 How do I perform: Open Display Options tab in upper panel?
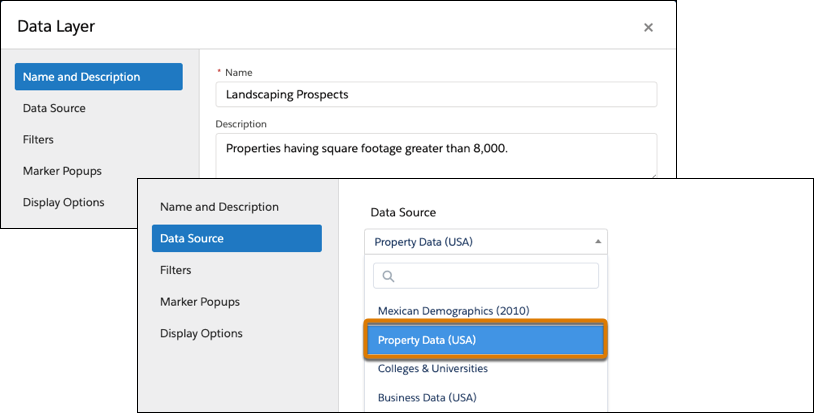coord(63,202)
